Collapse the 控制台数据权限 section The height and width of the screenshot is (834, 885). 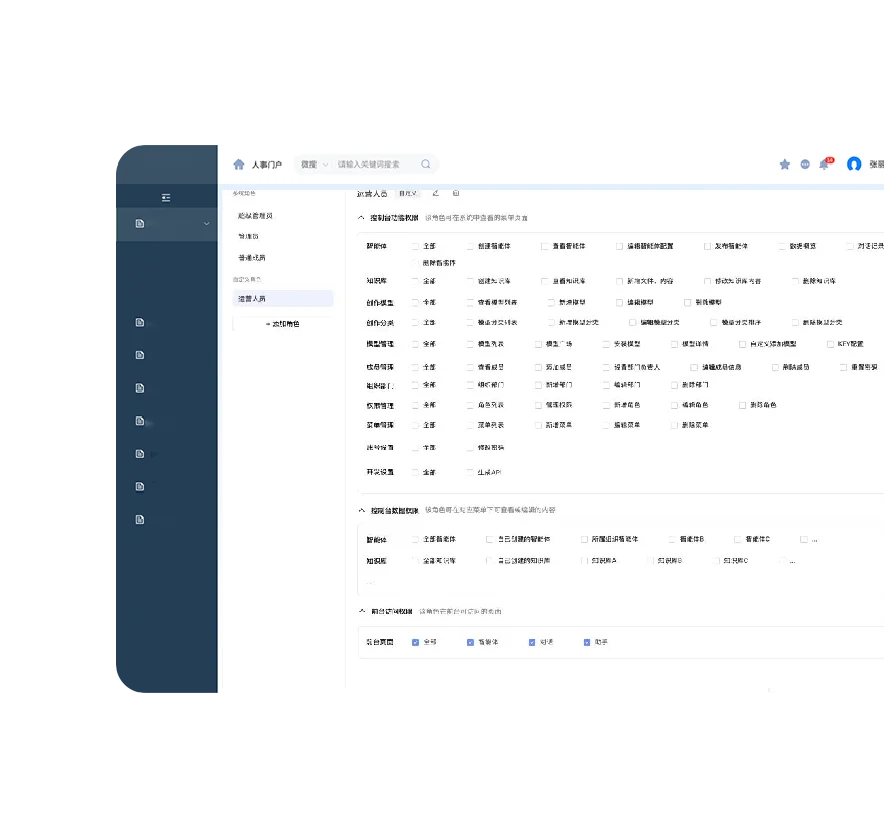click(361, 510)
